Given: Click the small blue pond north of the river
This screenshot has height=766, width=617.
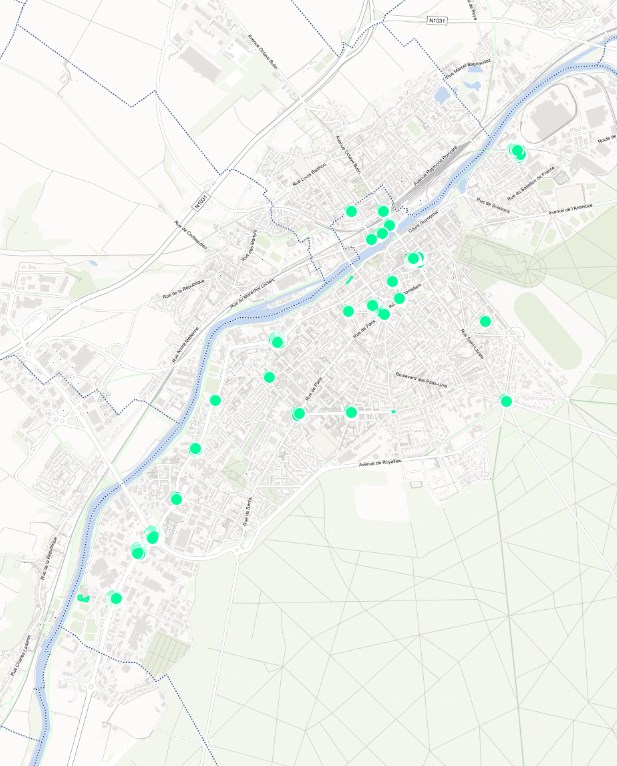Looking at the screenshot, I should tap(442, 95).
